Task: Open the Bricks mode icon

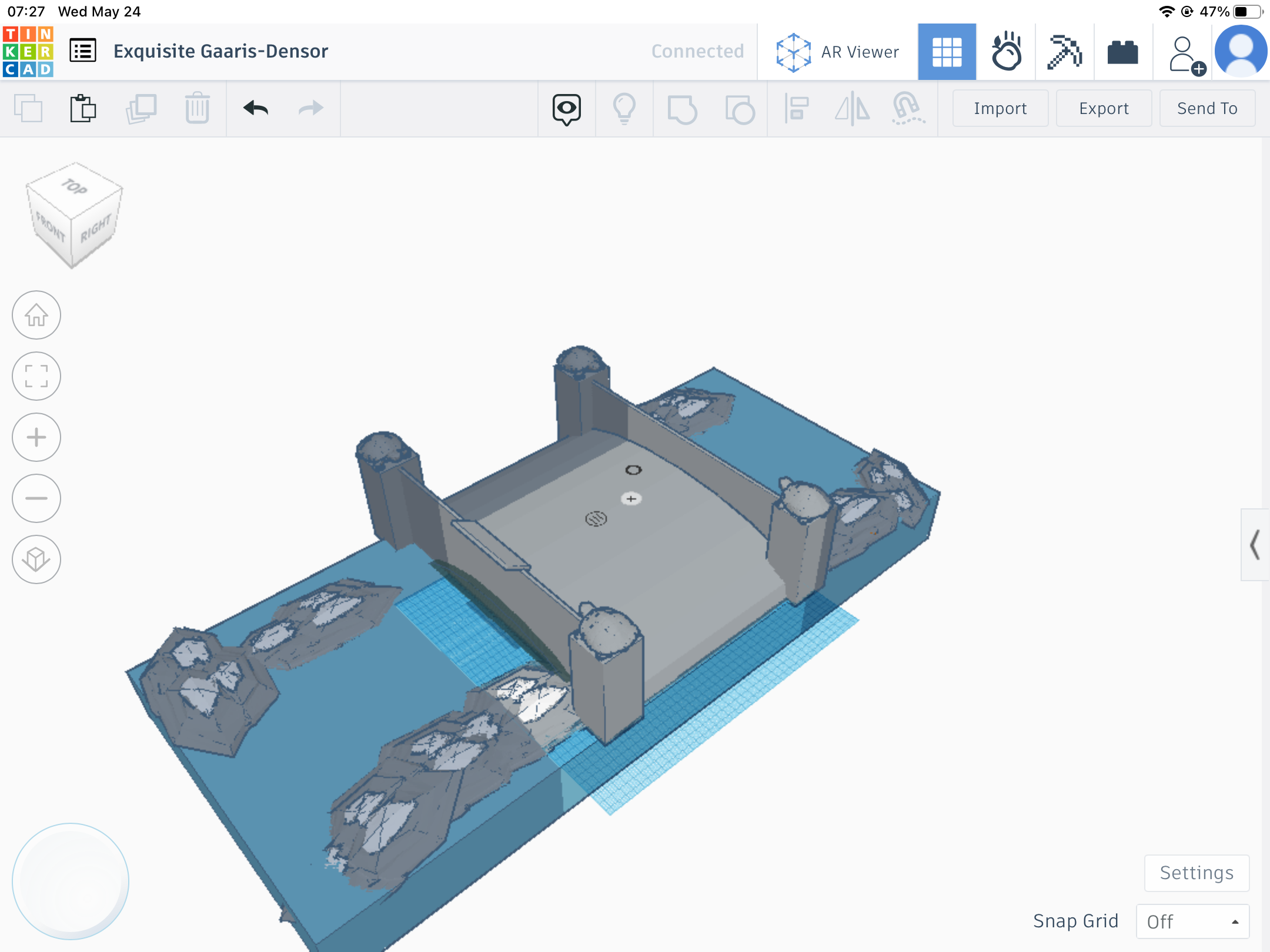Action: [1122, 52]
